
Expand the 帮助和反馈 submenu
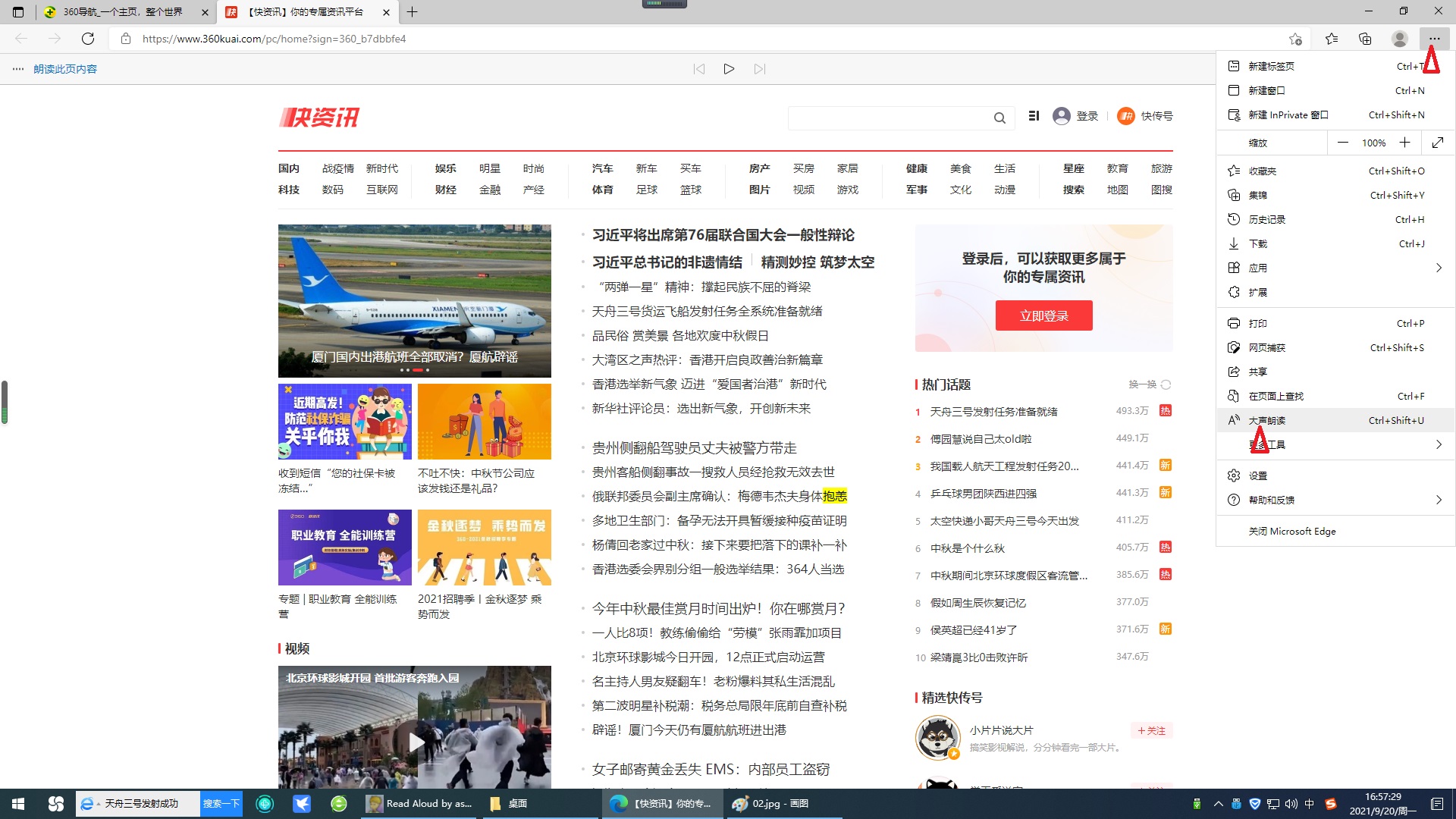1335,500
